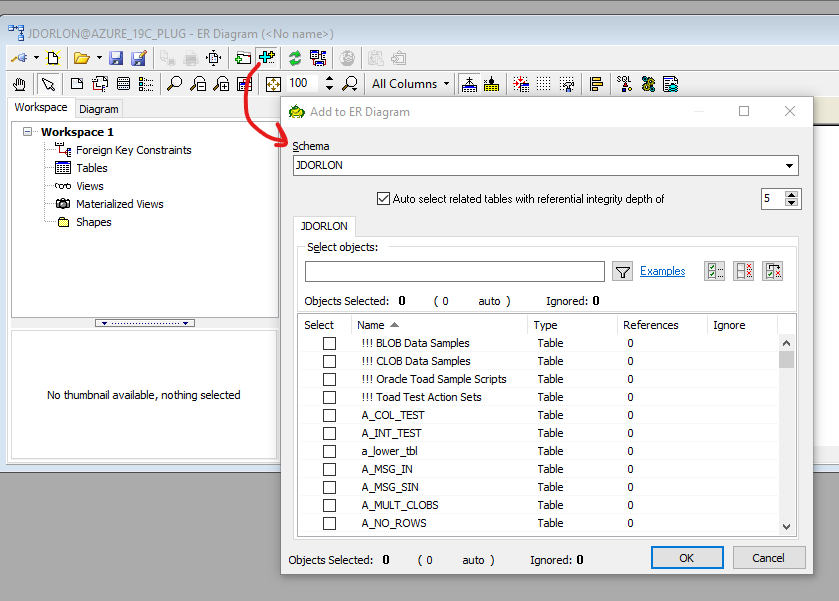Check the !!! BLOB Data Samples row

pos(330,343)
